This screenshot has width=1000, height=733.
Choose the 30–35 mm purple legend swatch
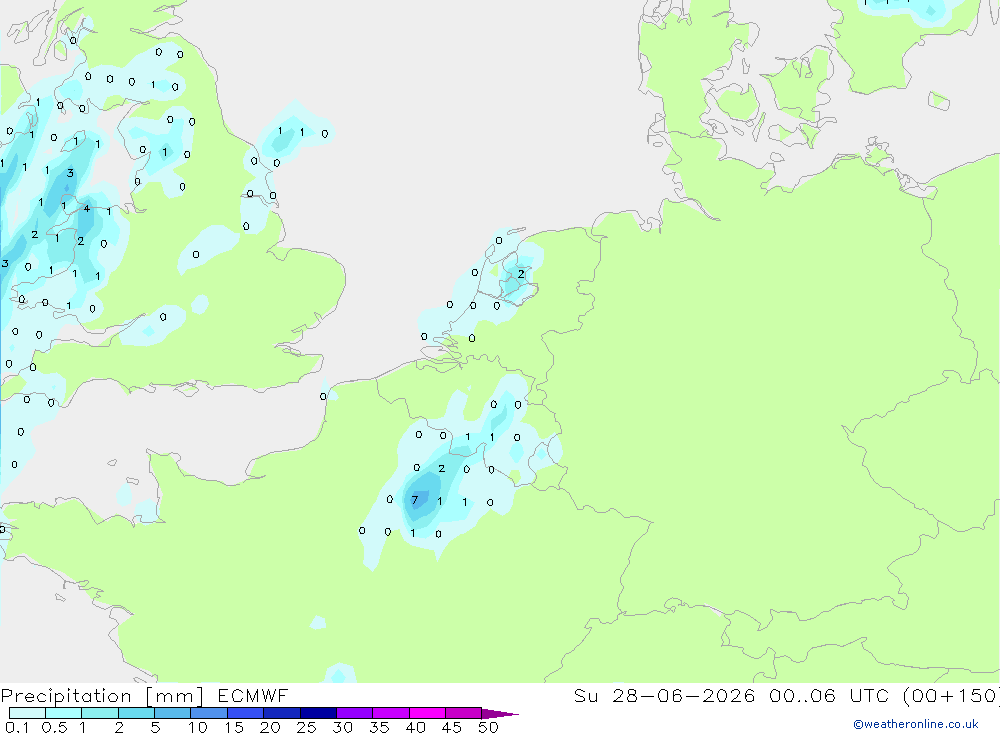354,713
